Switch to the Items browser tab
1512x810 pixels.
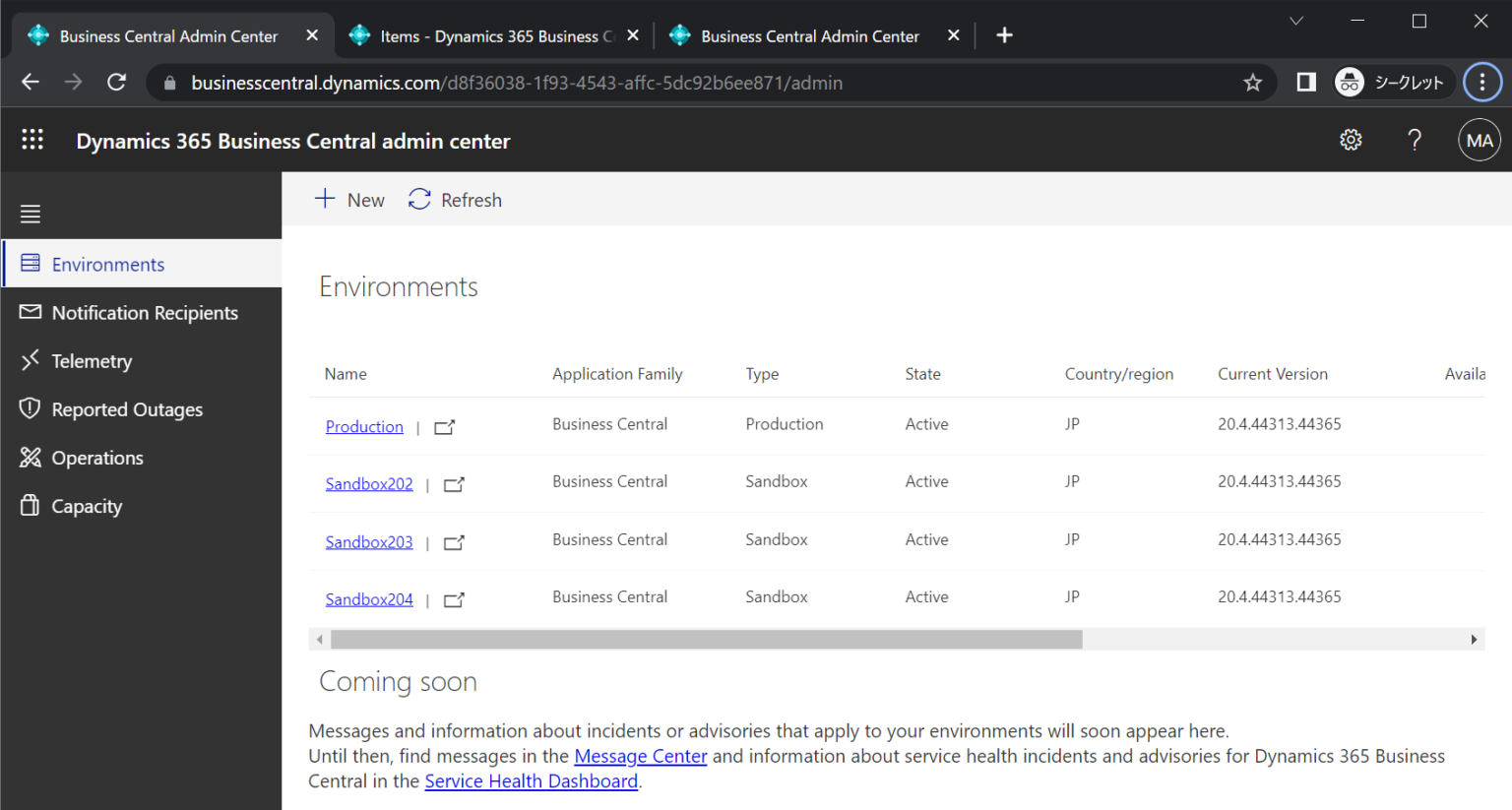tap(489, 35)
